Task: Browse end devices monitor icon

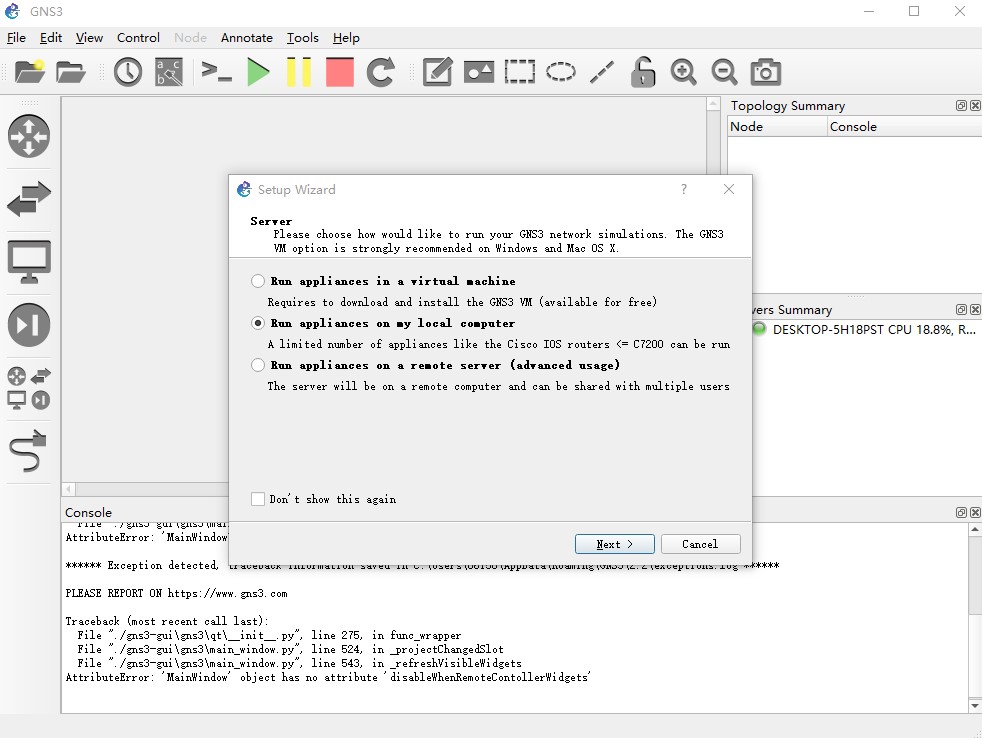Action: 29,262
